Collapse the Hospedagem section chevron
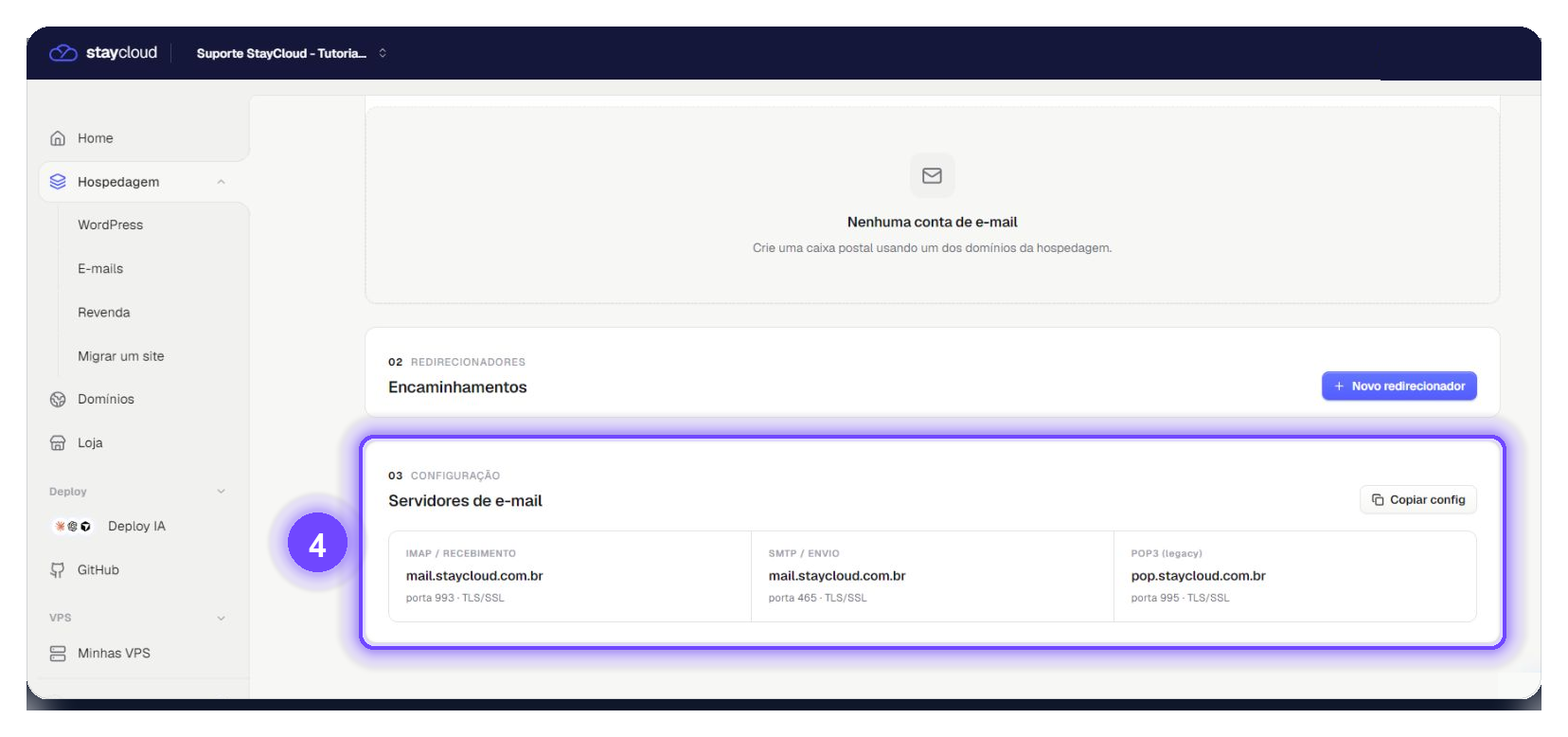The width and height of the screenshot is (1568, 737). point(221,182)
